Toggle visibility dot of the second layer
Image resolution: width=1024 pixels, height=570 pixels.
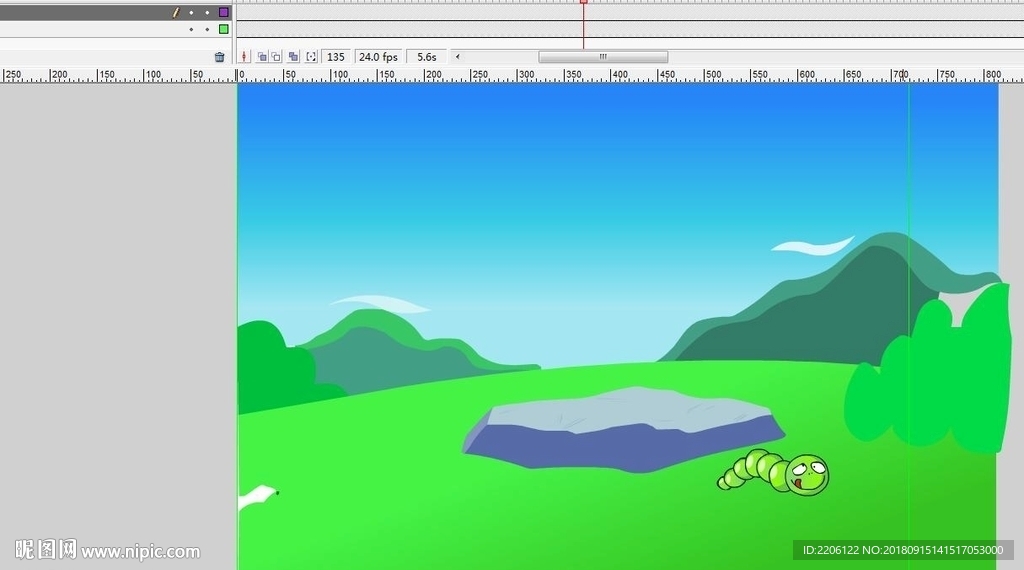(191, 29)
